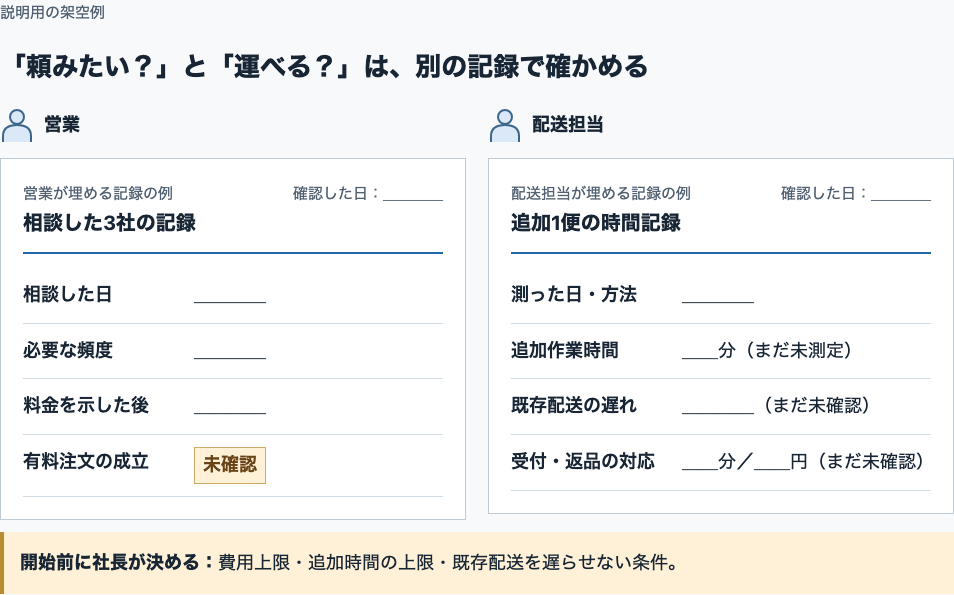
Task: Click the 測った日・方法 row label
Action: pyautogui.click(x=574, y=294)
